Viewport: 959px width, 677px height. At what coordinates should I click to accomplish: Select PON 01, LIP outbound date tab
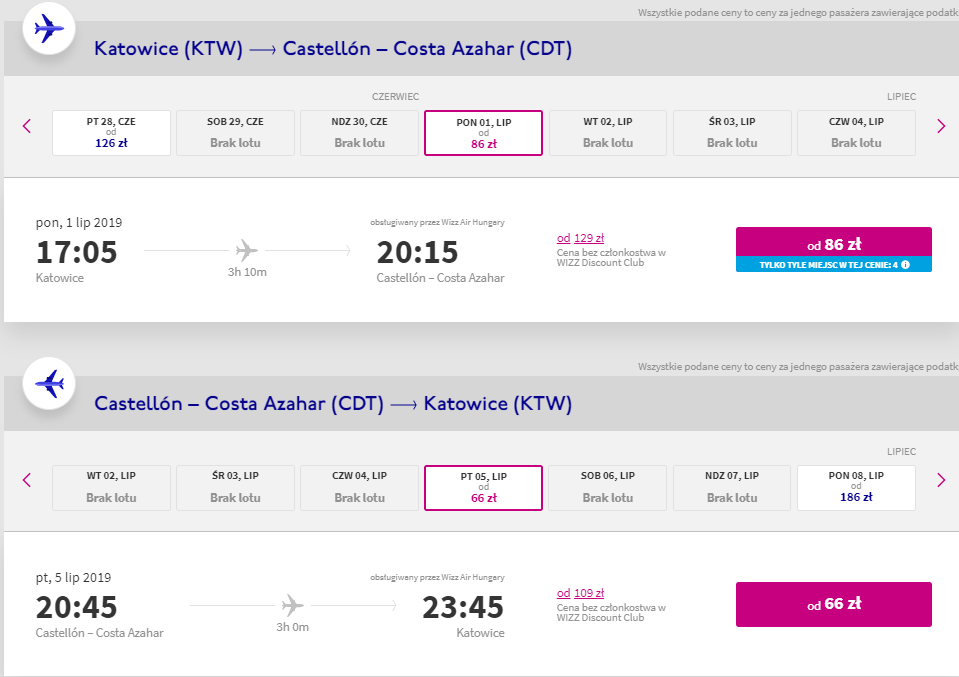[483, 133]
